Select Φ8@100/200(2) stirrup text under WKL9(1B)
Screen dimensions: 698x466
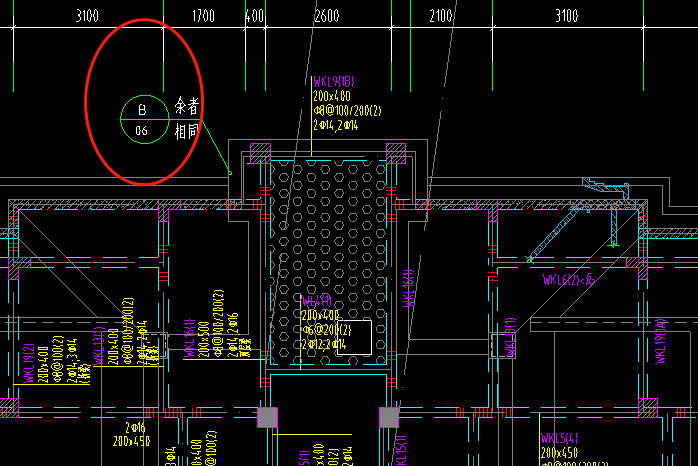point(347,111)
